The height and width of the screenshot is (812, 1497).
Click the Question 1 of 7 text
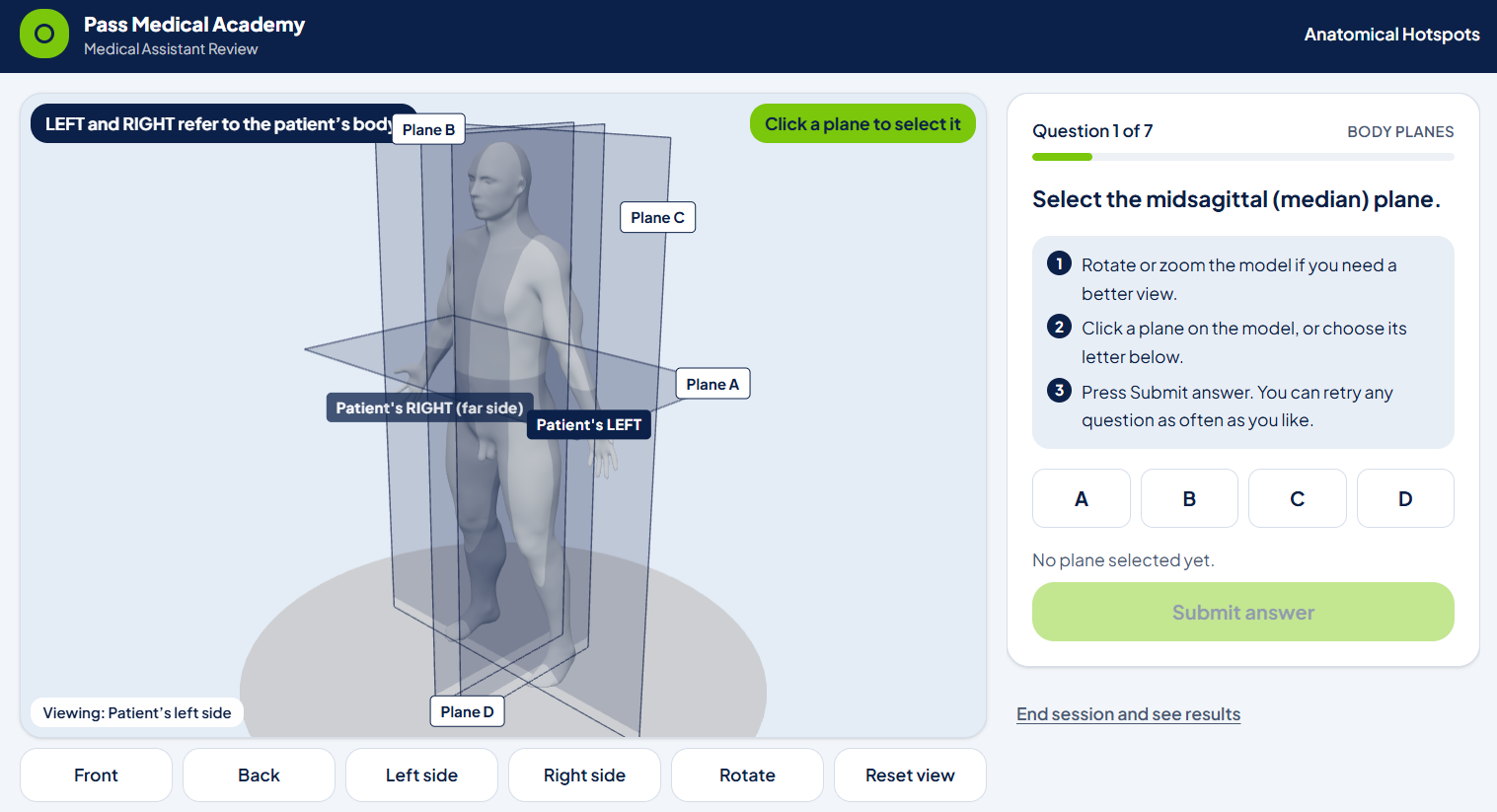click(x=1092, y=131)
